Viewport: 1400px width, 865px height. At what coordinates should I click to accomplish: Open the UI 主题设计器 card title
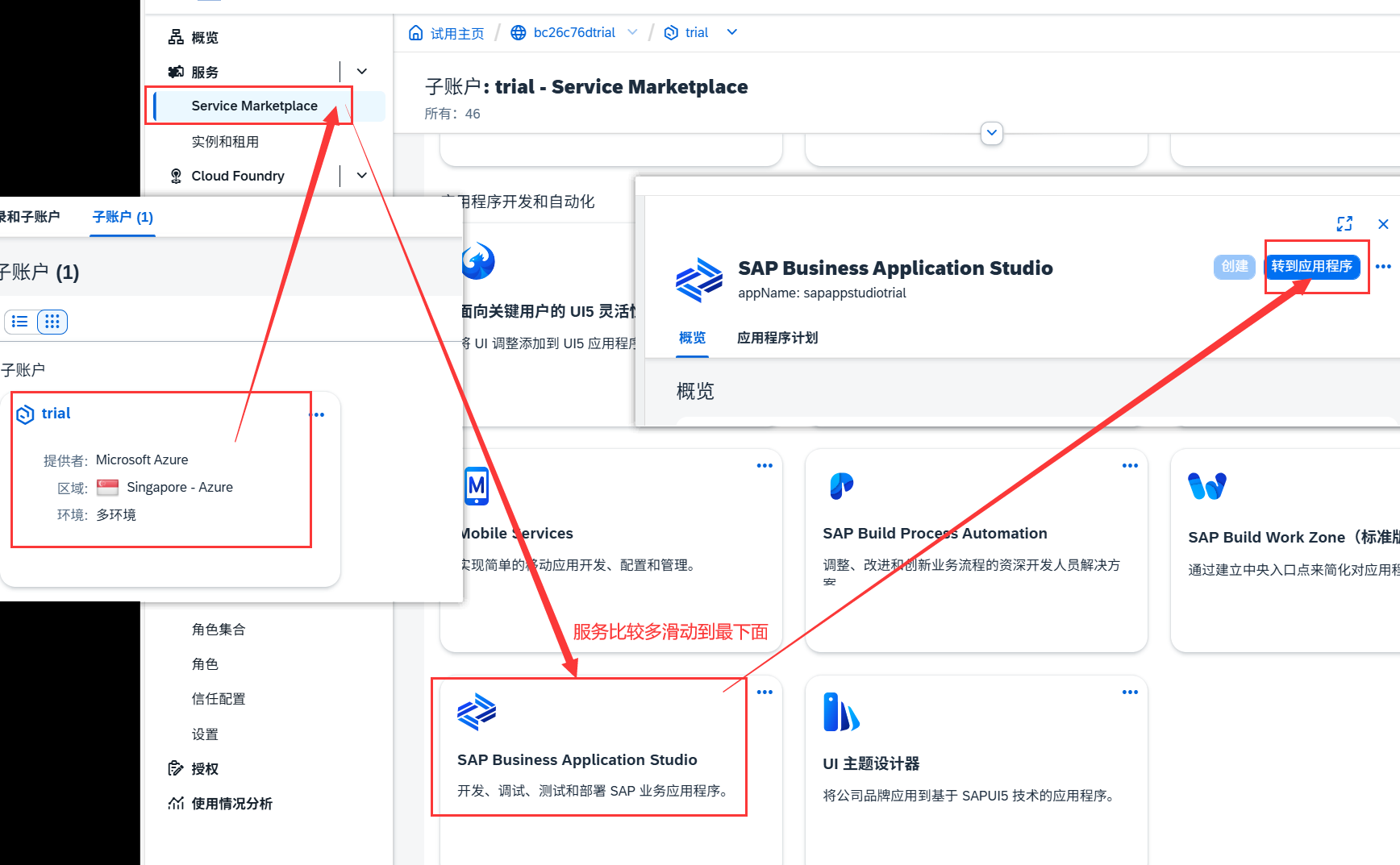pos(871,763)
